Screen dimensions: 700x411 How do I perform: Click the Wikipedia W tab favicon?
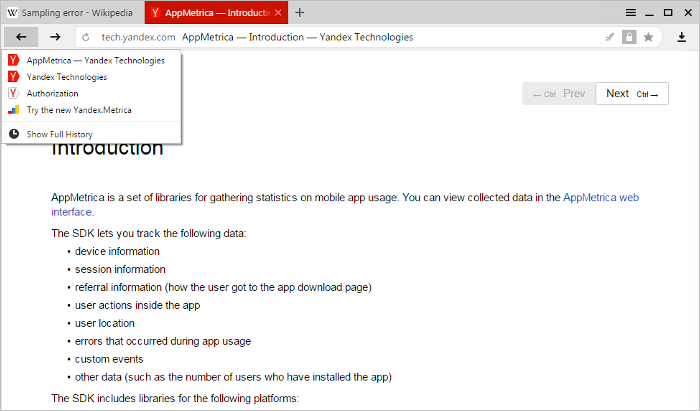point(12,12)
